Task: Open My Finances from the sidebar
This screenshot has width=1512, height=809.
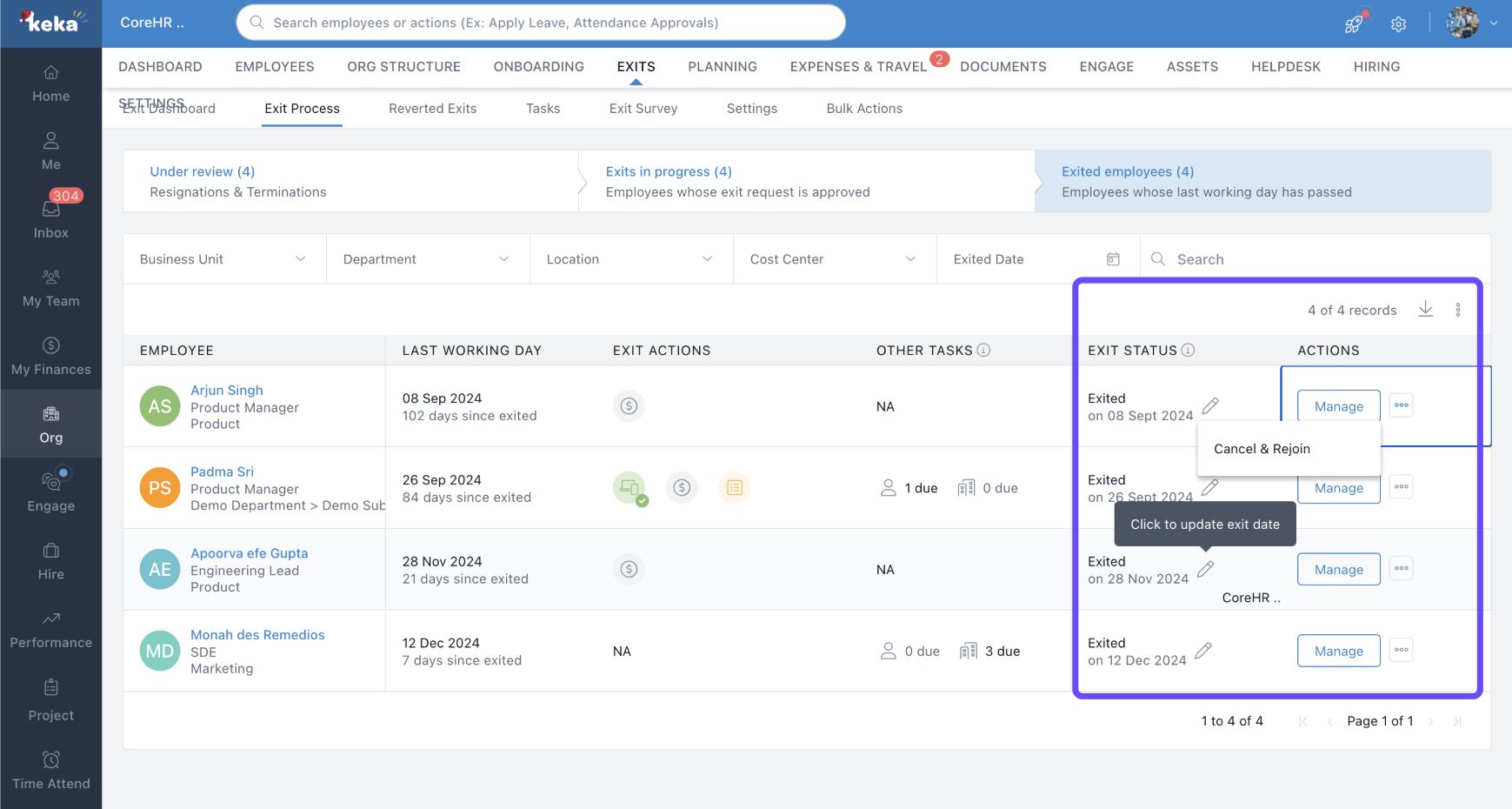Action: [x=51, y=356]
